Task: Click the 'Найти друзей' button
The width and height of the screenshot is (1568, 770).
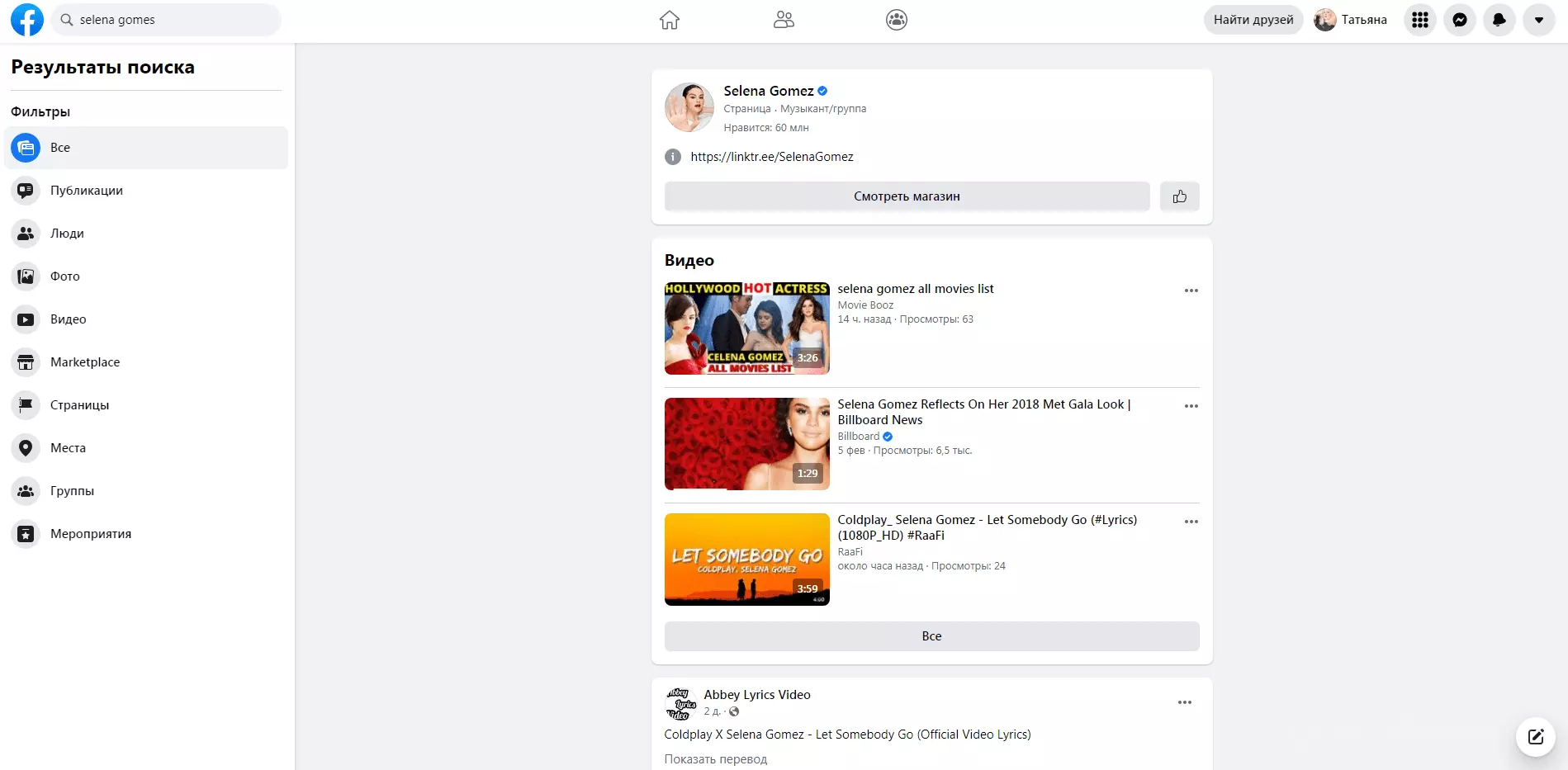Action: click(x=1253, y=20)
